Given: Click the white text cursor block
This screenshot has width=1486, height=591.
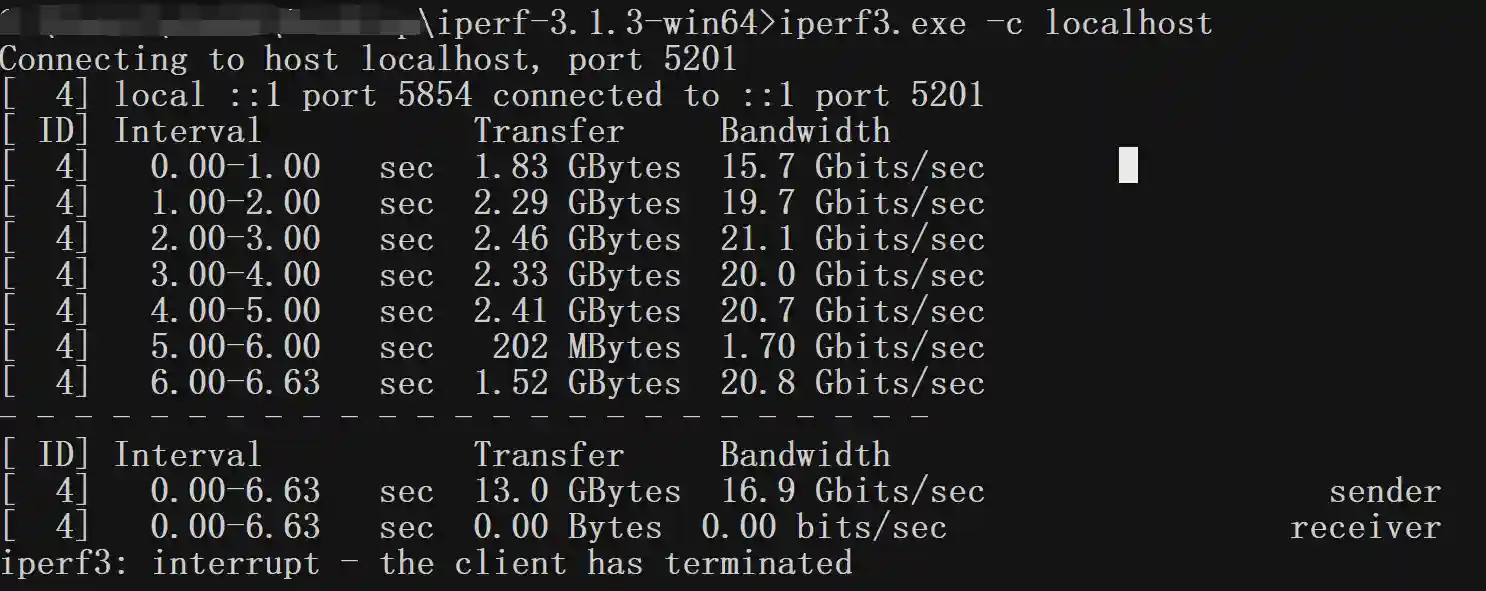Looking at the screenshot, I should click(1127, 165).
